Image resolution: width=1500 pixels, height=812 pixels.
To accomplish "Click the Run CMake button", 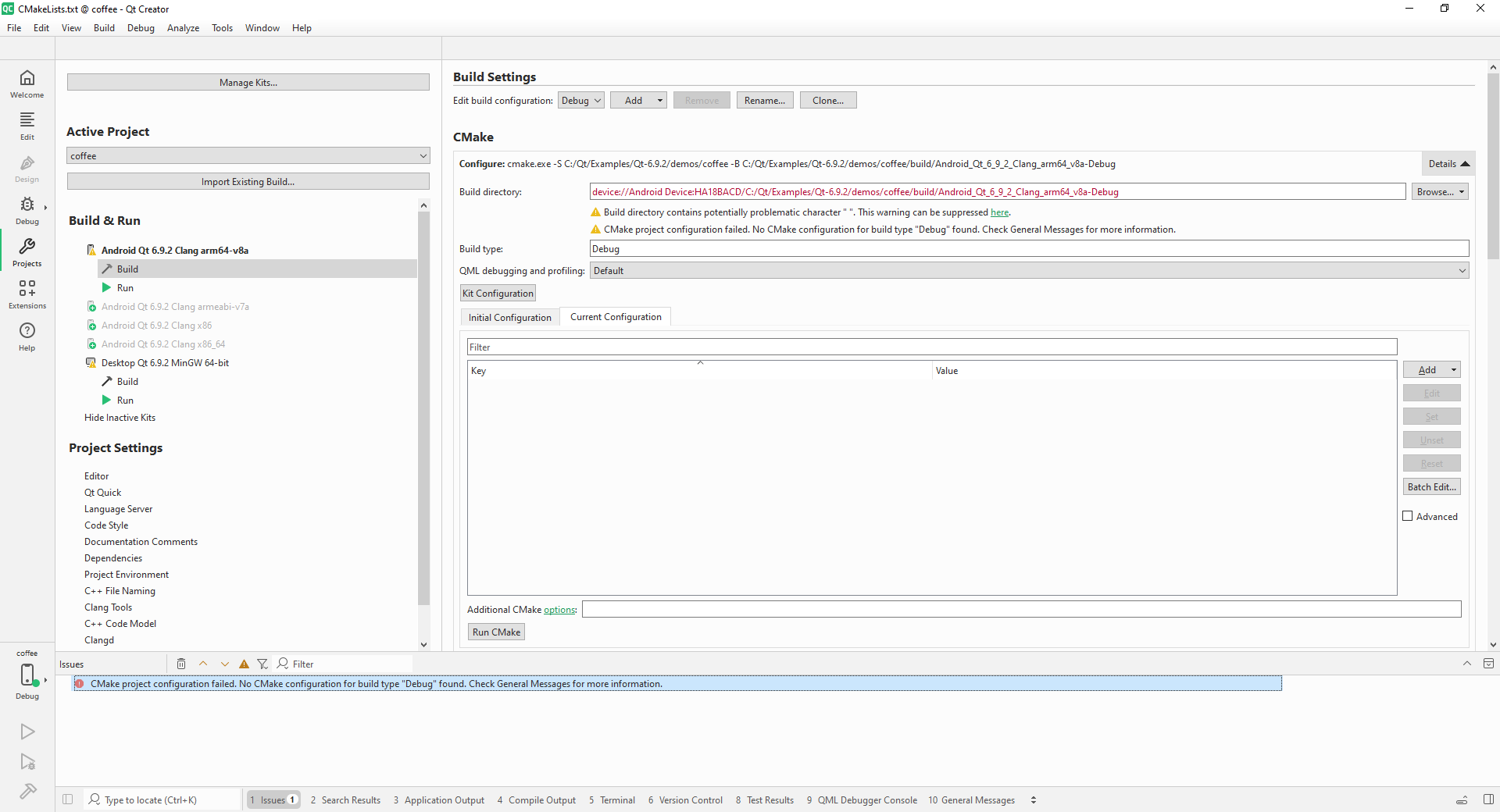I will coord(496,632).
